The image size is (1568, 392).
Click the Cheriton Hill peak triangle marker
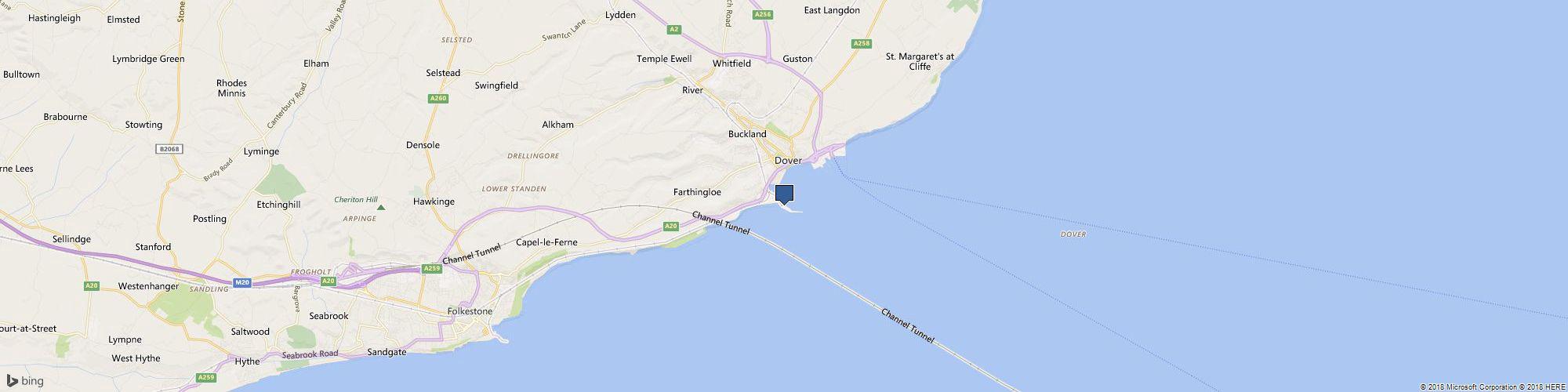tap(381, 208)
